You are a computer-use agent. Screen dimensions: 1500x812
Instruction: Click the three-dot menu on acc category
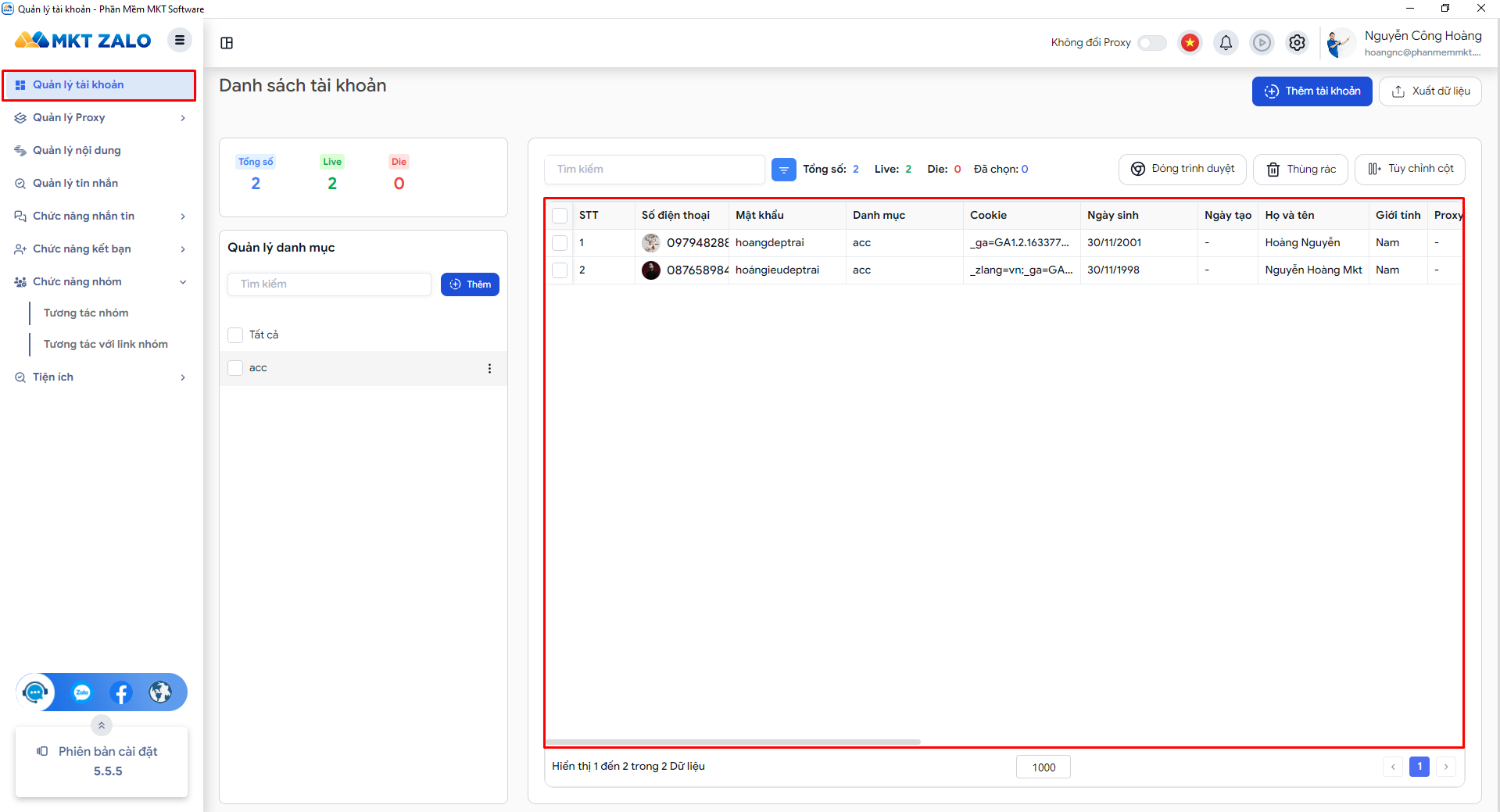pyautogui.click(x=489, y=368)
